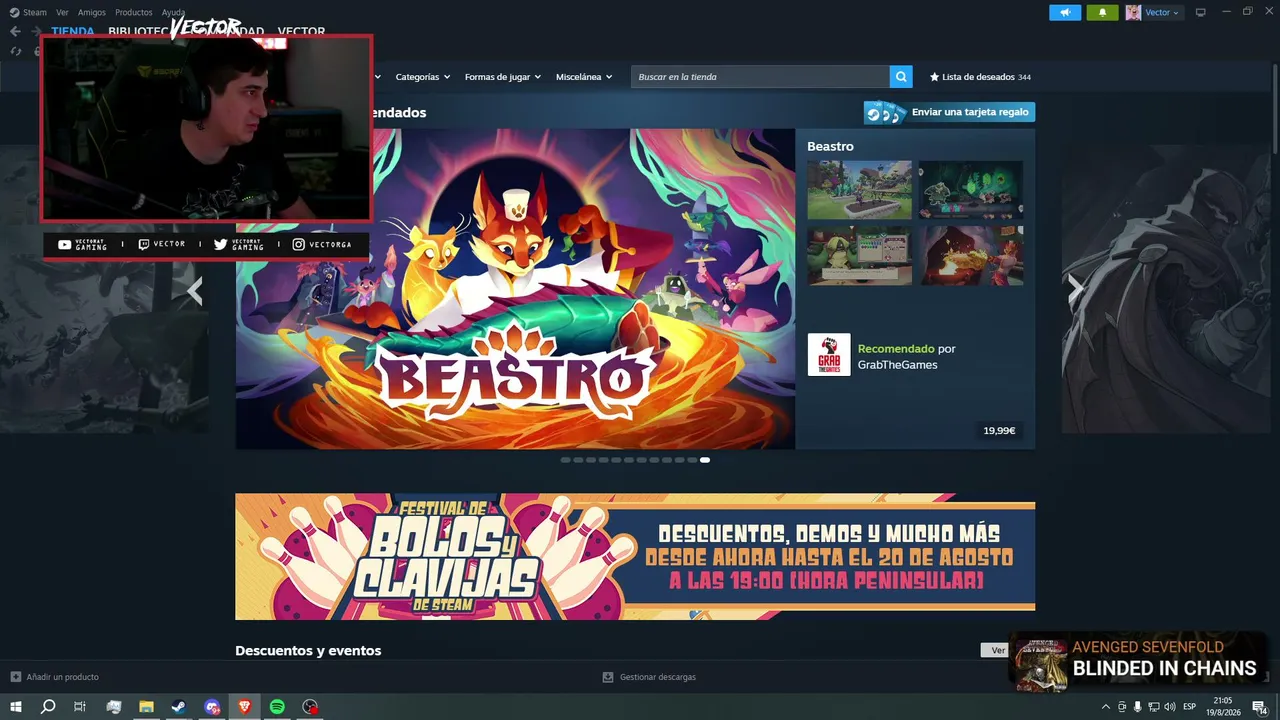Open the bottom-right Beastro screenshot thumbnail
The image size is (1280, 720).
point(971,256)
